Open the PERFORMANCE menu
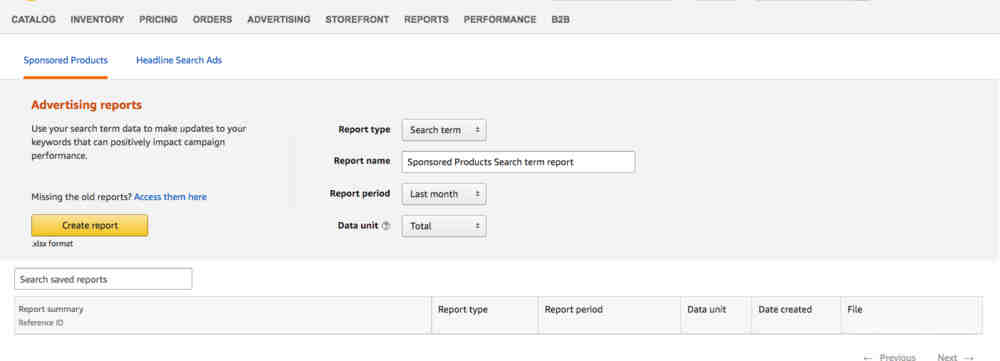1000x361 pixels. click(500, 20)
